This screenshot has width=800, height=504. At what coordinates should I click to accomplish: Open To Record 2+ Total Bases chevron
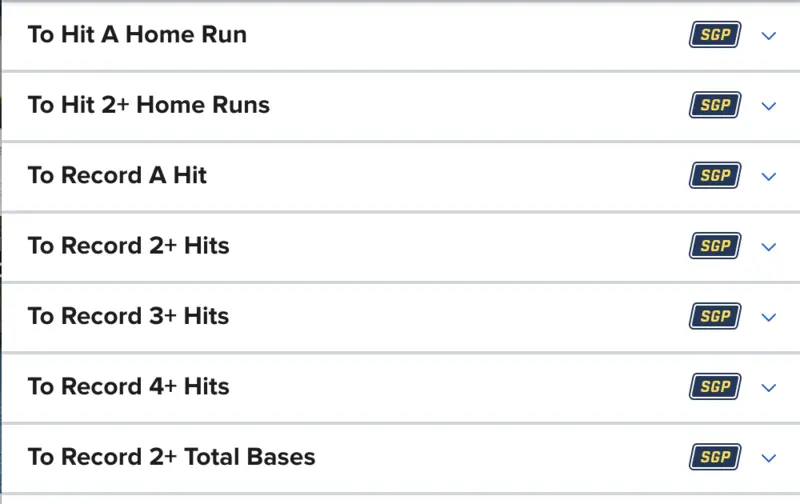(768, 458)
